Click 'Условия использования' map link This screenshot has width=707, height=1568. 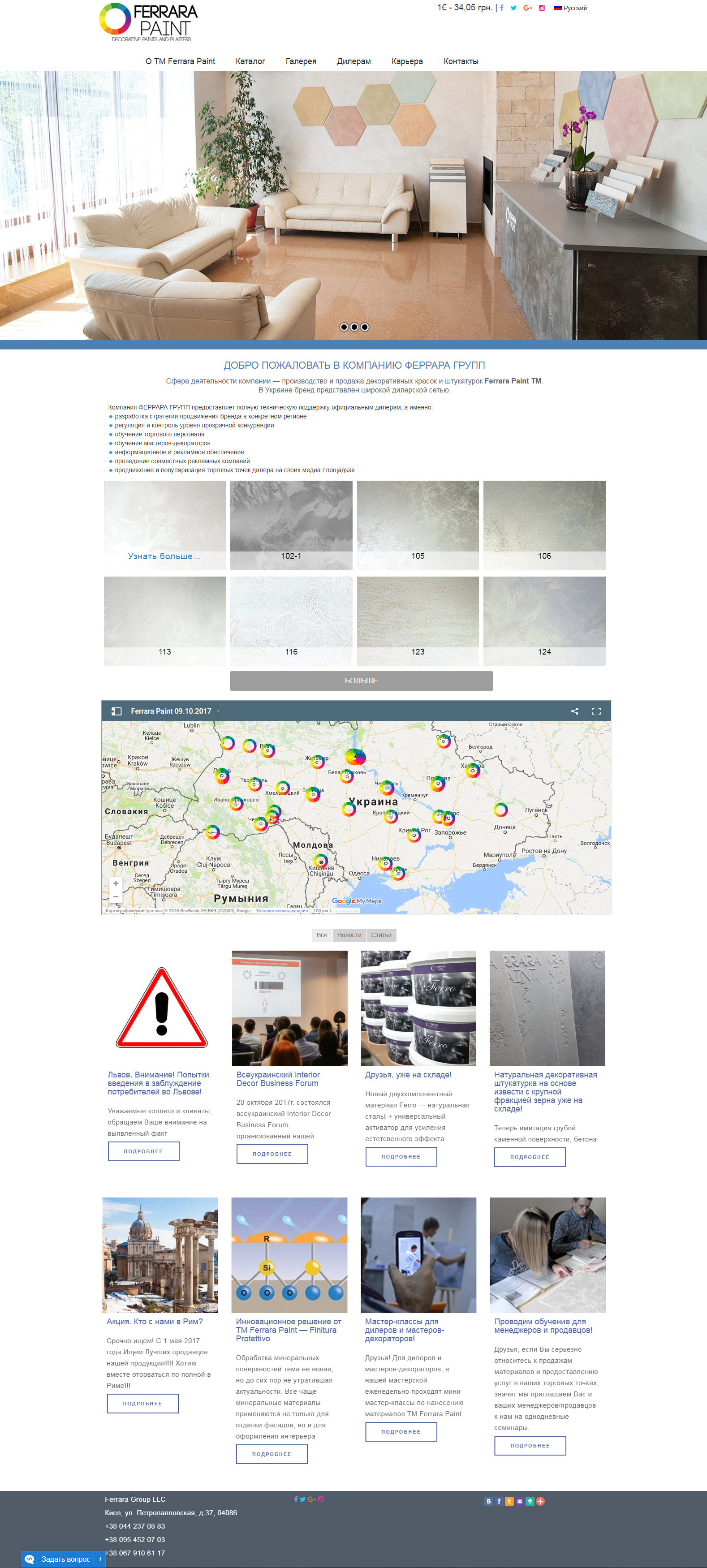[282, 911]
